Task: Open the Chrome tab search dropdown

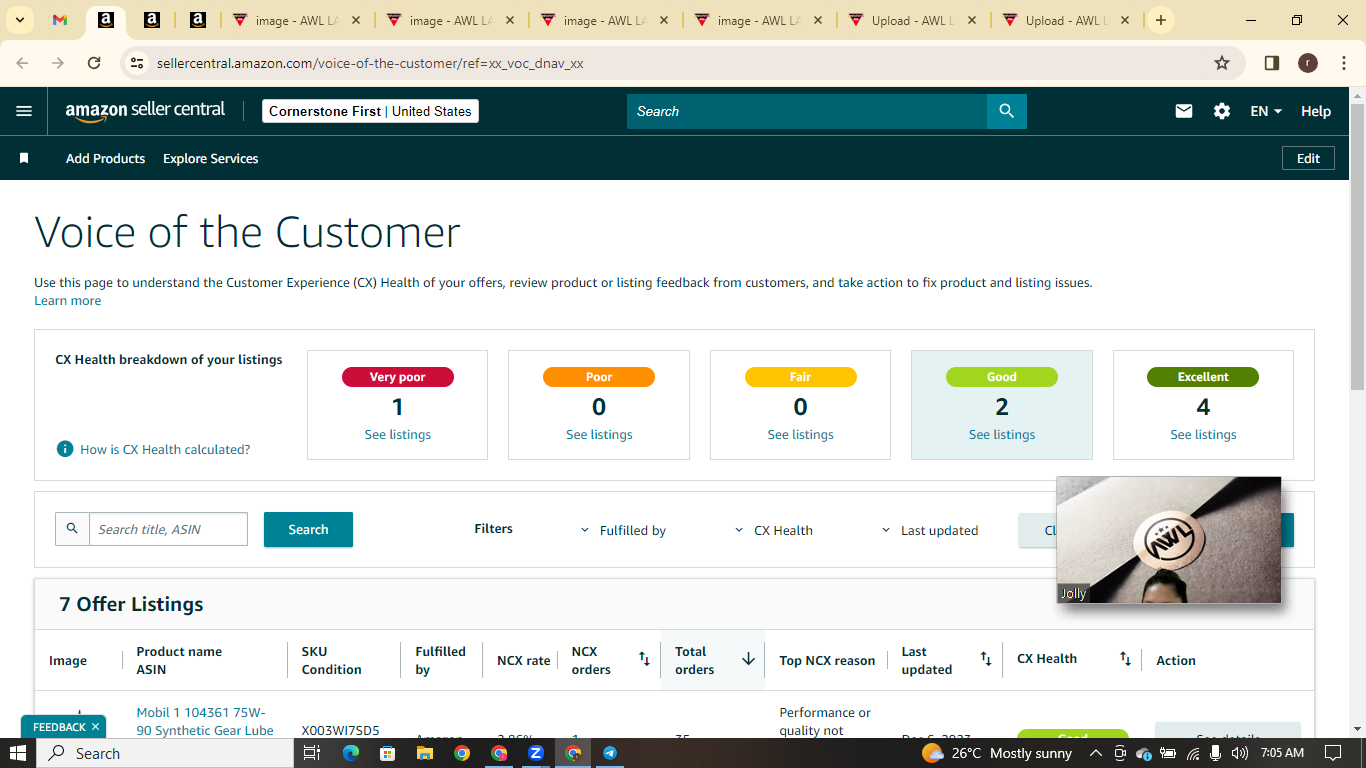Action: point(19,20)
